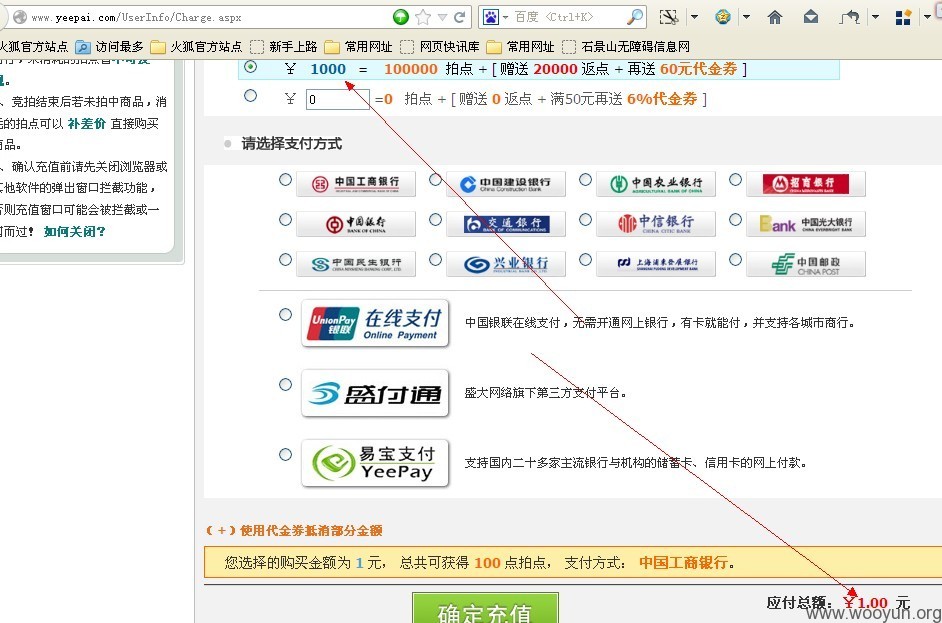Select the ¥1000 recharge option radio
Viewport: 942px width, 623px height.
coord(251,67)
